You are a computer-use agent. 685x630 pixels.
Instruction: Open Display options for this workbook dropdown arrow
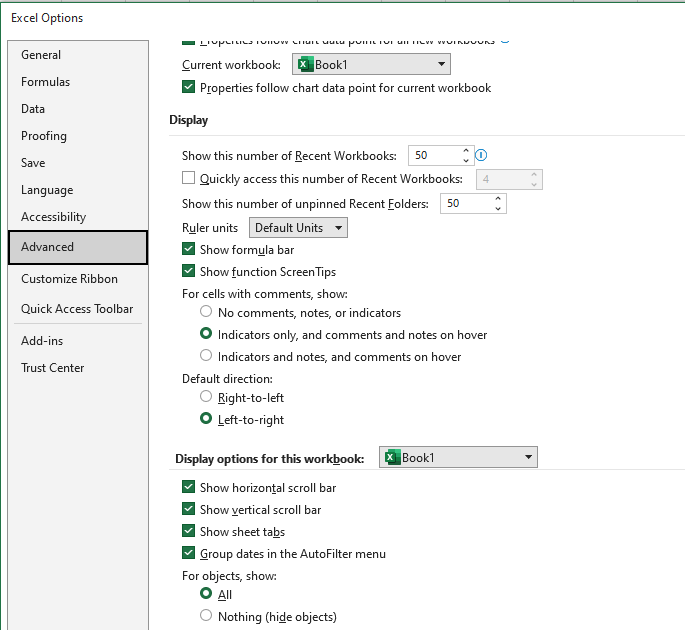[529, 457]
